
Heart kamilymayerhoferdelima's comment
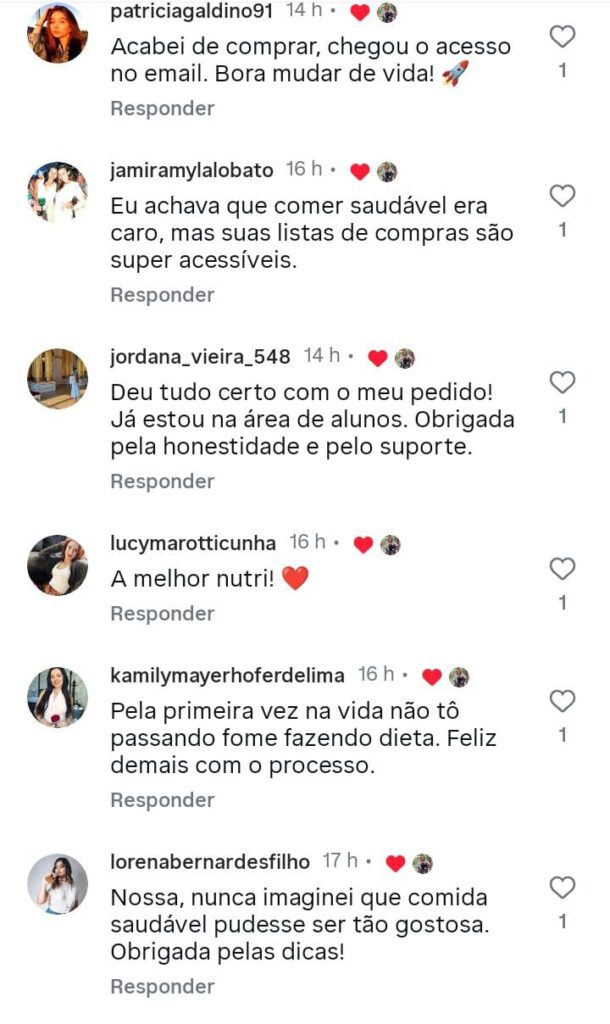pyautogui.click(x=563, y=700)
